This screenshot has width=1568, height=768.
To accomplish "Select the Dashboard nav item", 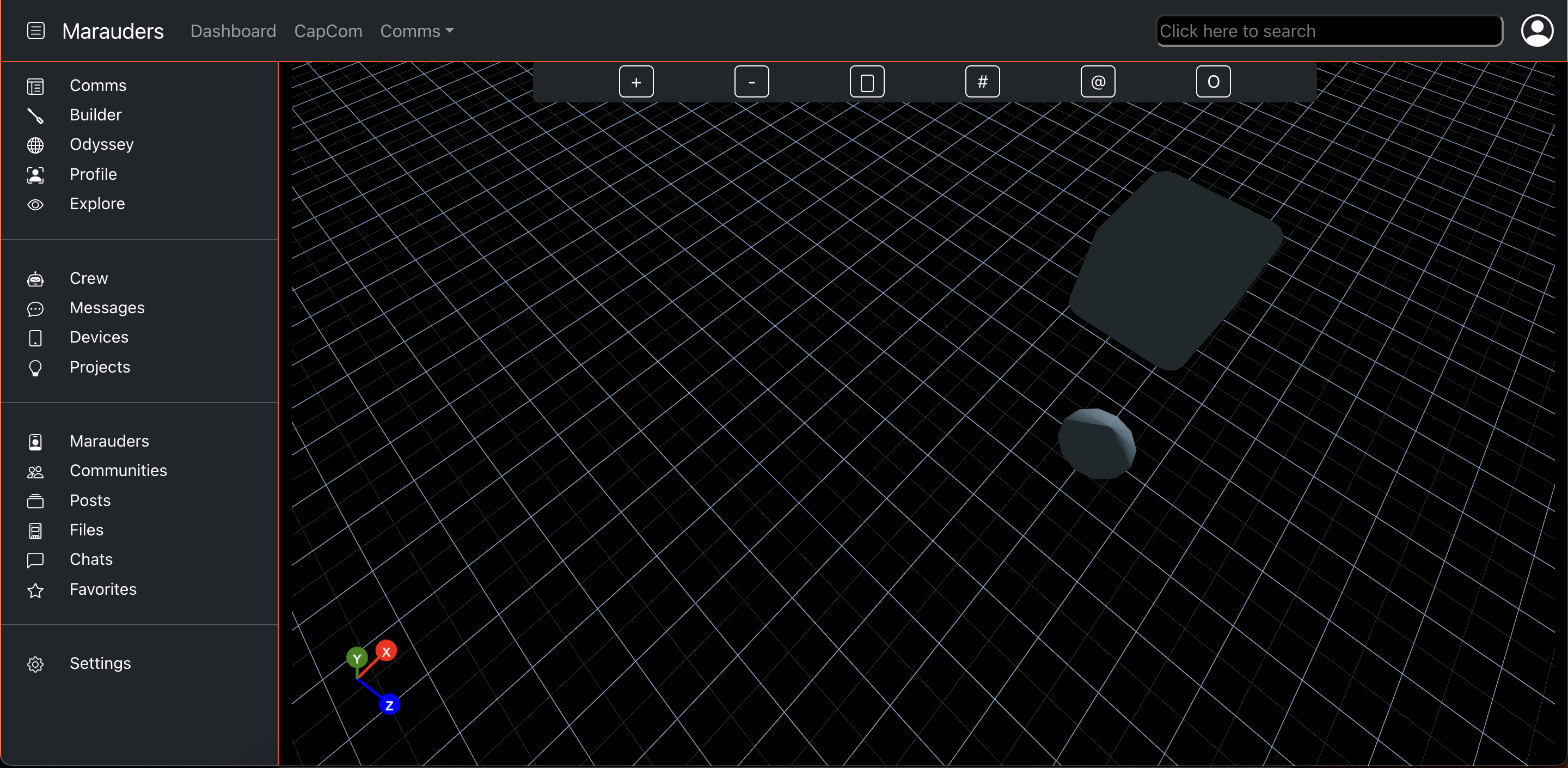I will (x=233, y=31).
